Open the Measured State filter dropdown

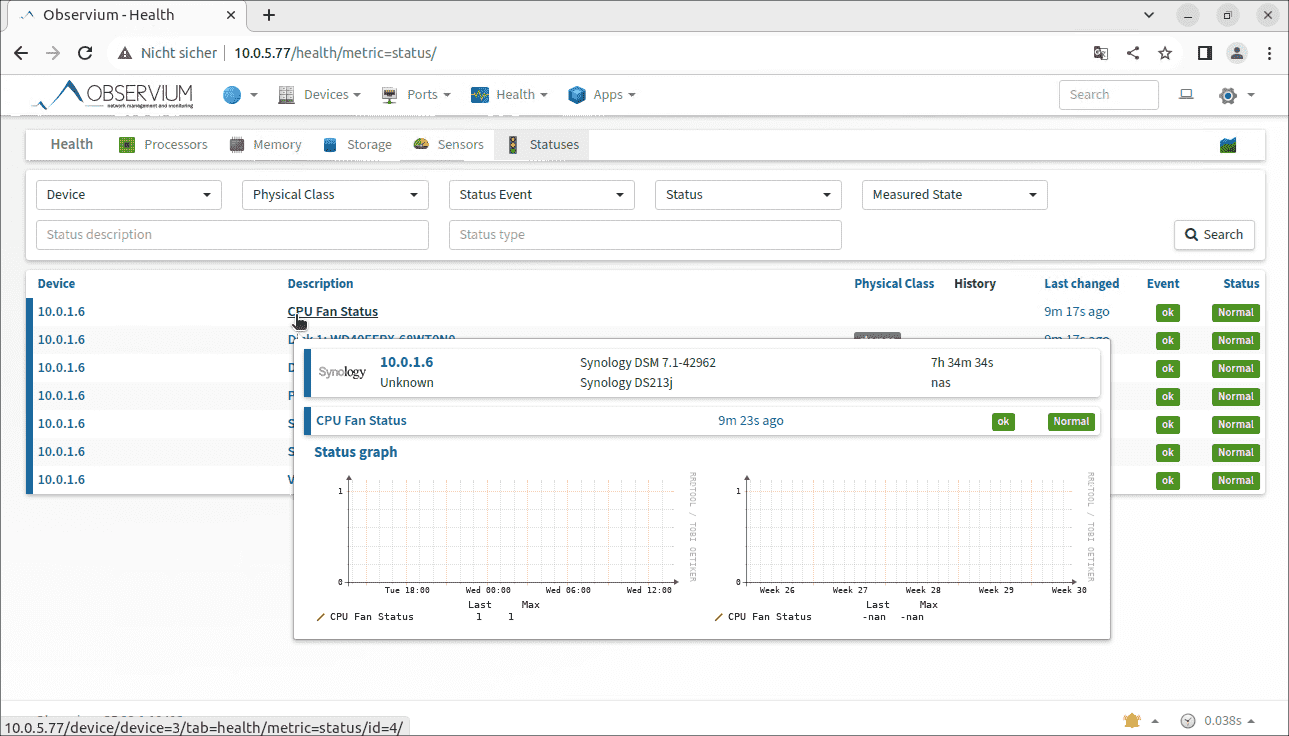[x=955, y=195]
